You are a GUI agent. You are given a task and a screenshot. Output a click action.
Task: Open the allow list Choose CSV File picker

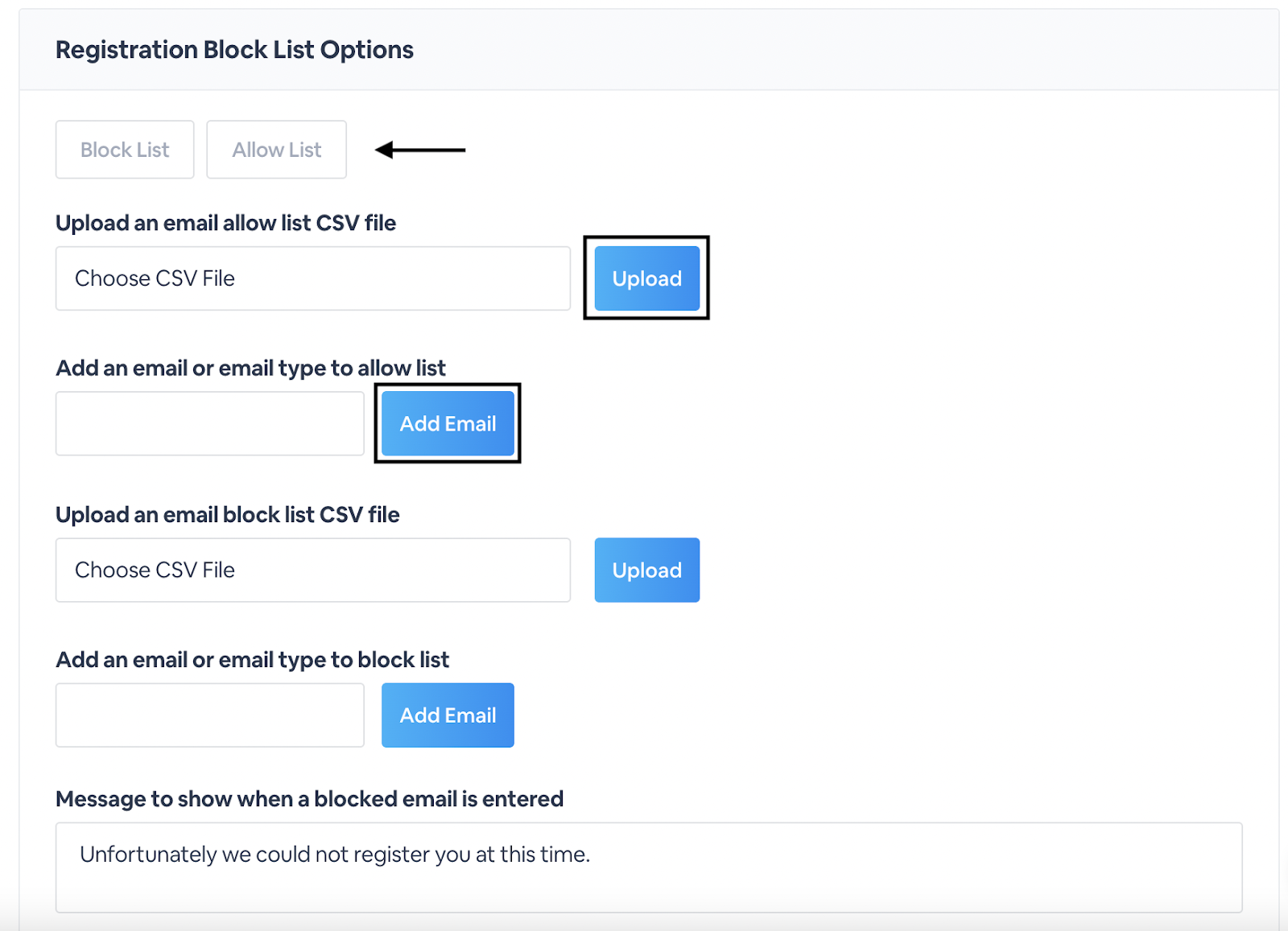[x=312, y=278]
